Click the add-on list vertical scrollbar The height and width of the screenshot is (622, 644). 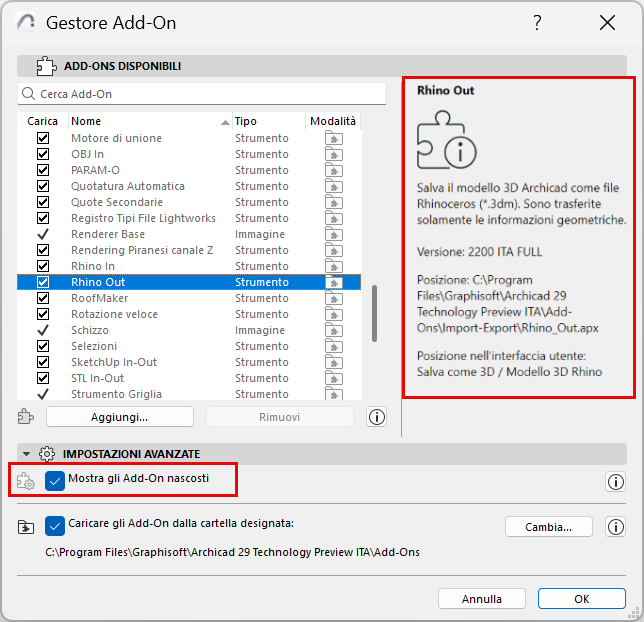(x=374, y=313)
